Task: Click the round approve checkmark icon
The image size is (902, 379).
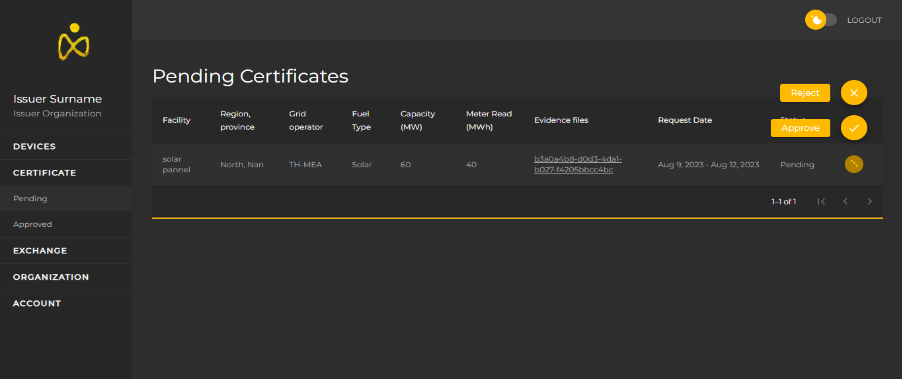Action: [x=854, y=128]
